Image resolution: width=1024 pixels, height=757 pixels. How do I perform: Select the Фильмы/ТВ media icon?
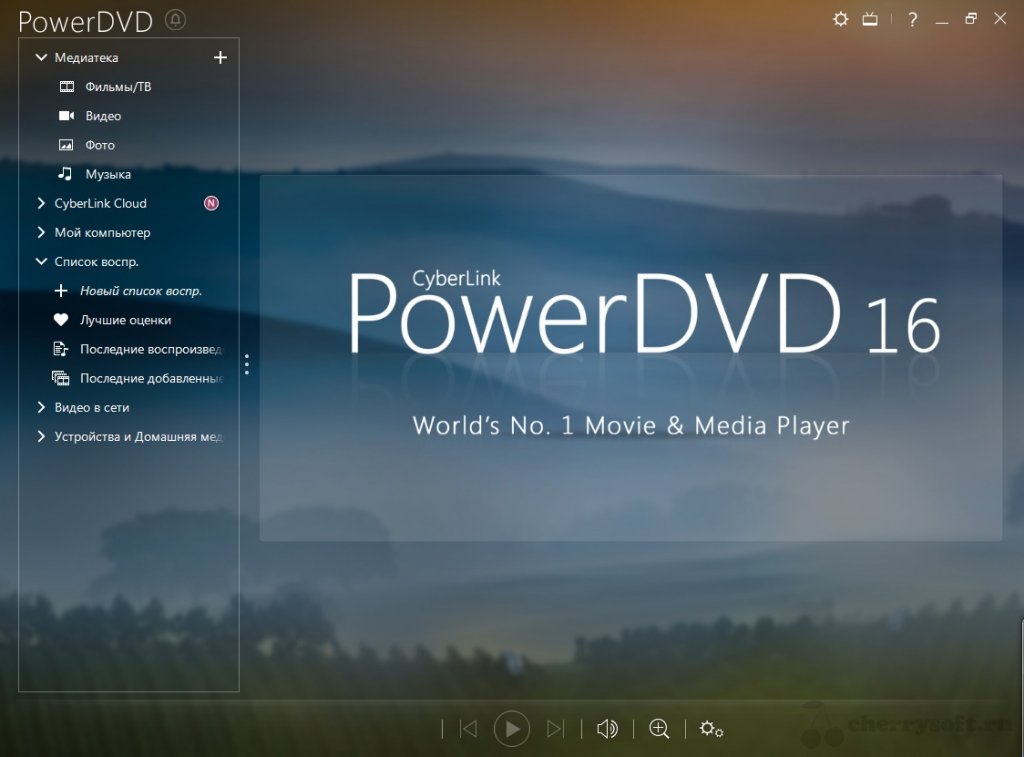pos(66,86)
